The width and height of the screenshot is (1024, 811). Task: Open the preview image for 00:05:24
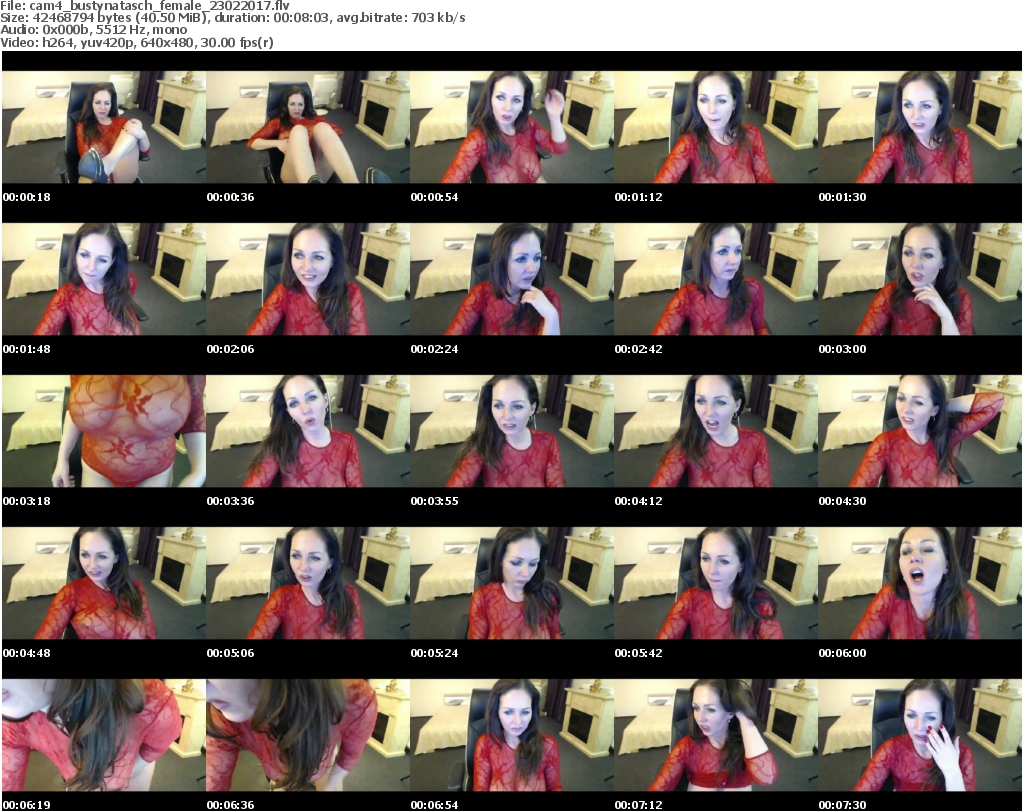point(512,583)
